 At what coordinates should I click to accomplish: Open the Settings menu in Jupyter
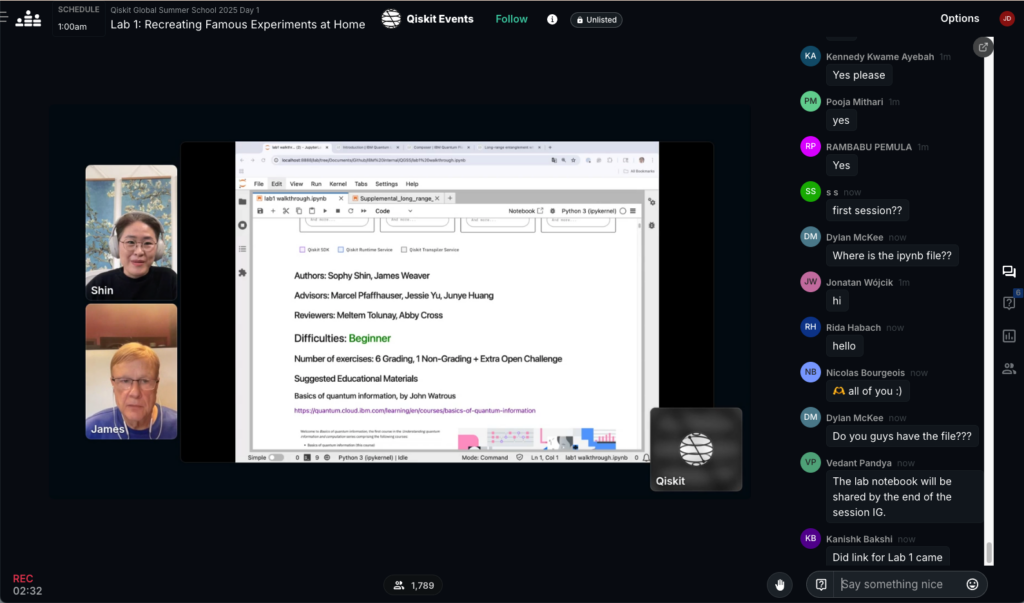[386, 184]
